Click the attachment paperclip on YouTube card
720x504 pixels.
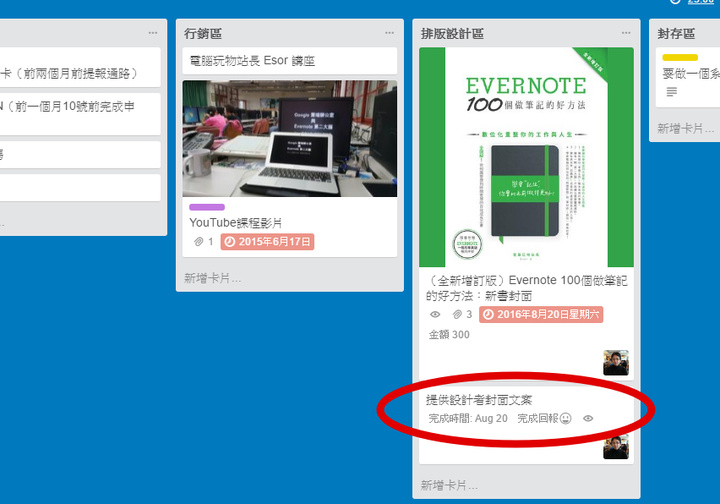click(198, 241)
